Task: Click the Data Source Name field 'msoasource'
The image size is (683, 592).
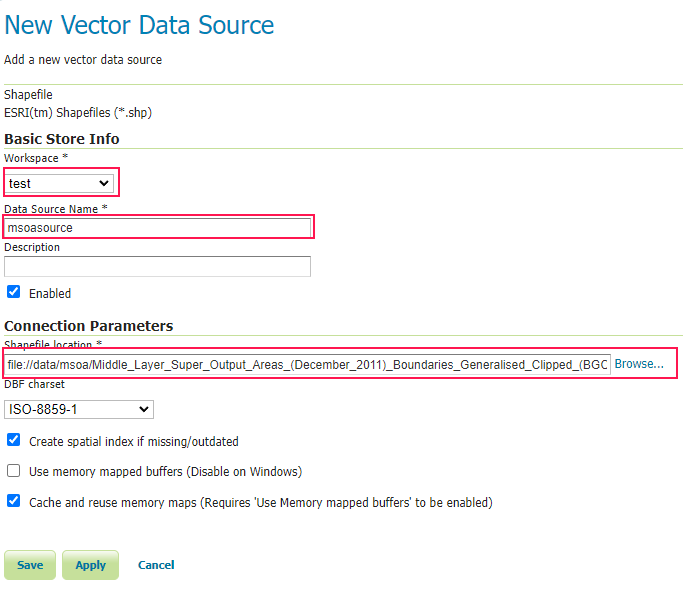Action: tap(159, 227)
